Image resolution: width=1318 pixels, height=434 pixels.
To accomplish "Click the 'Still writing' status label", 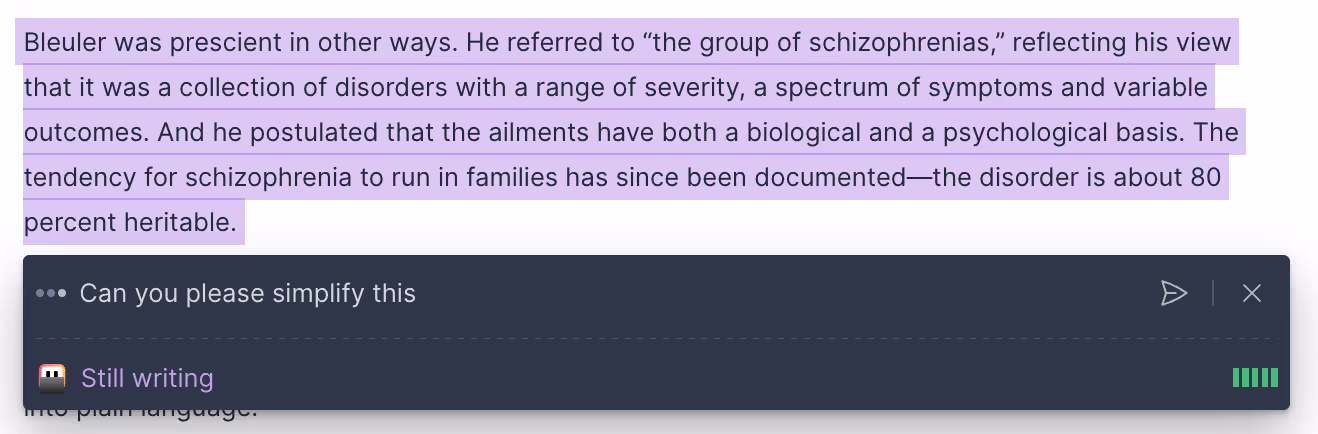I will (147, 378).
